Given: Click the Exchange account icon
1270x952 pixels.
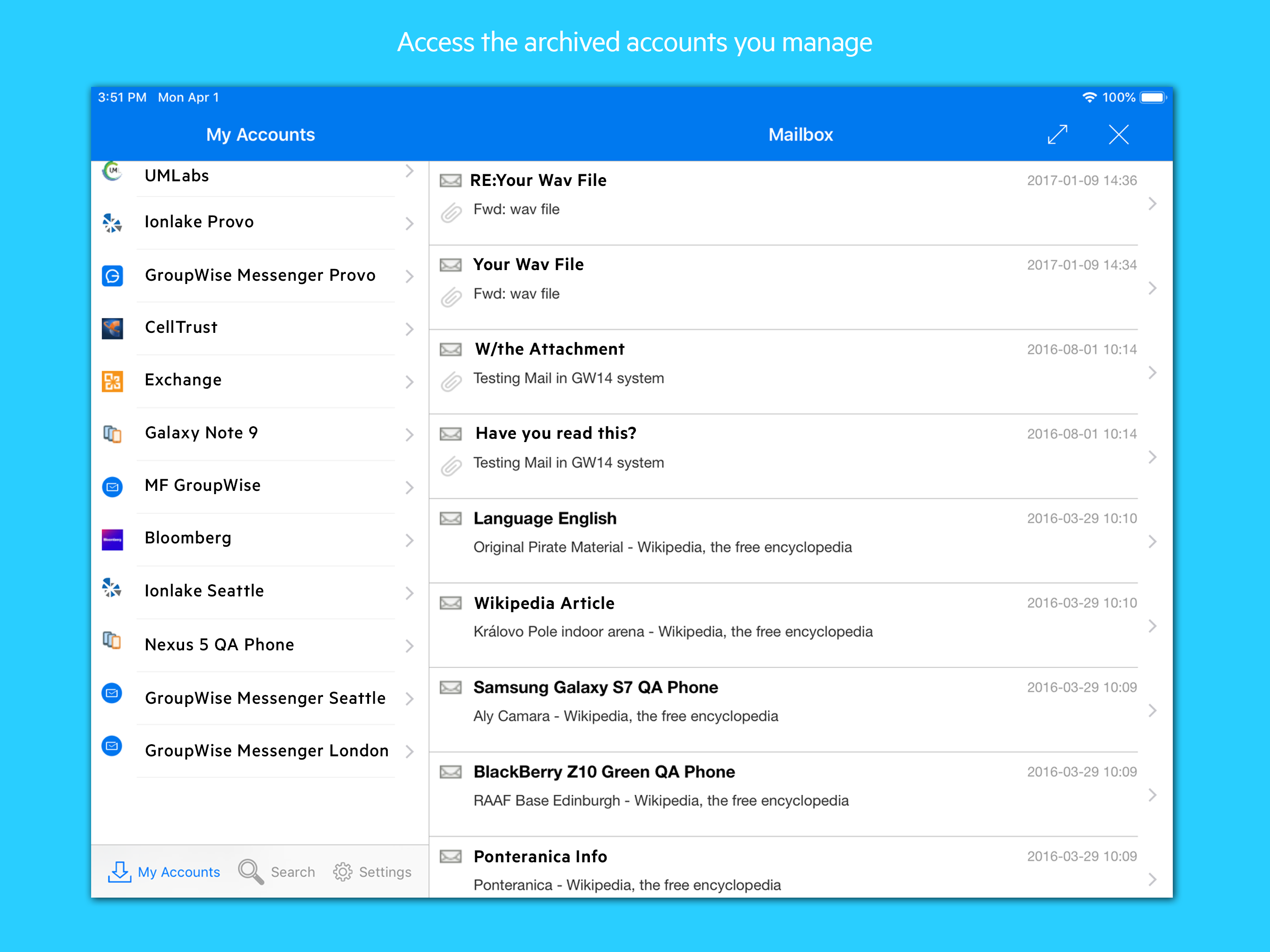Looking at the screenshot, I should tap(112, 381).
